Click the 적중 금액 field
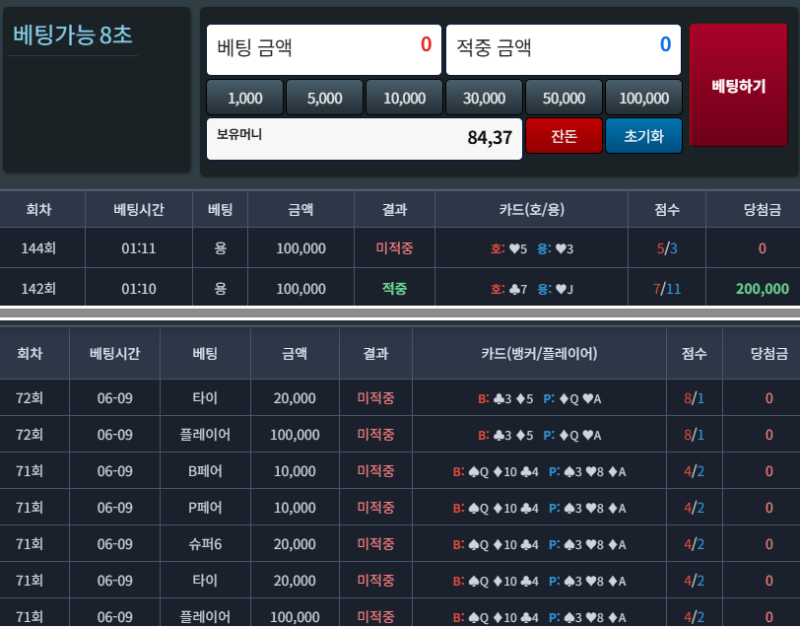Viewport: 800px width, 627px height. tap(563, 49)
